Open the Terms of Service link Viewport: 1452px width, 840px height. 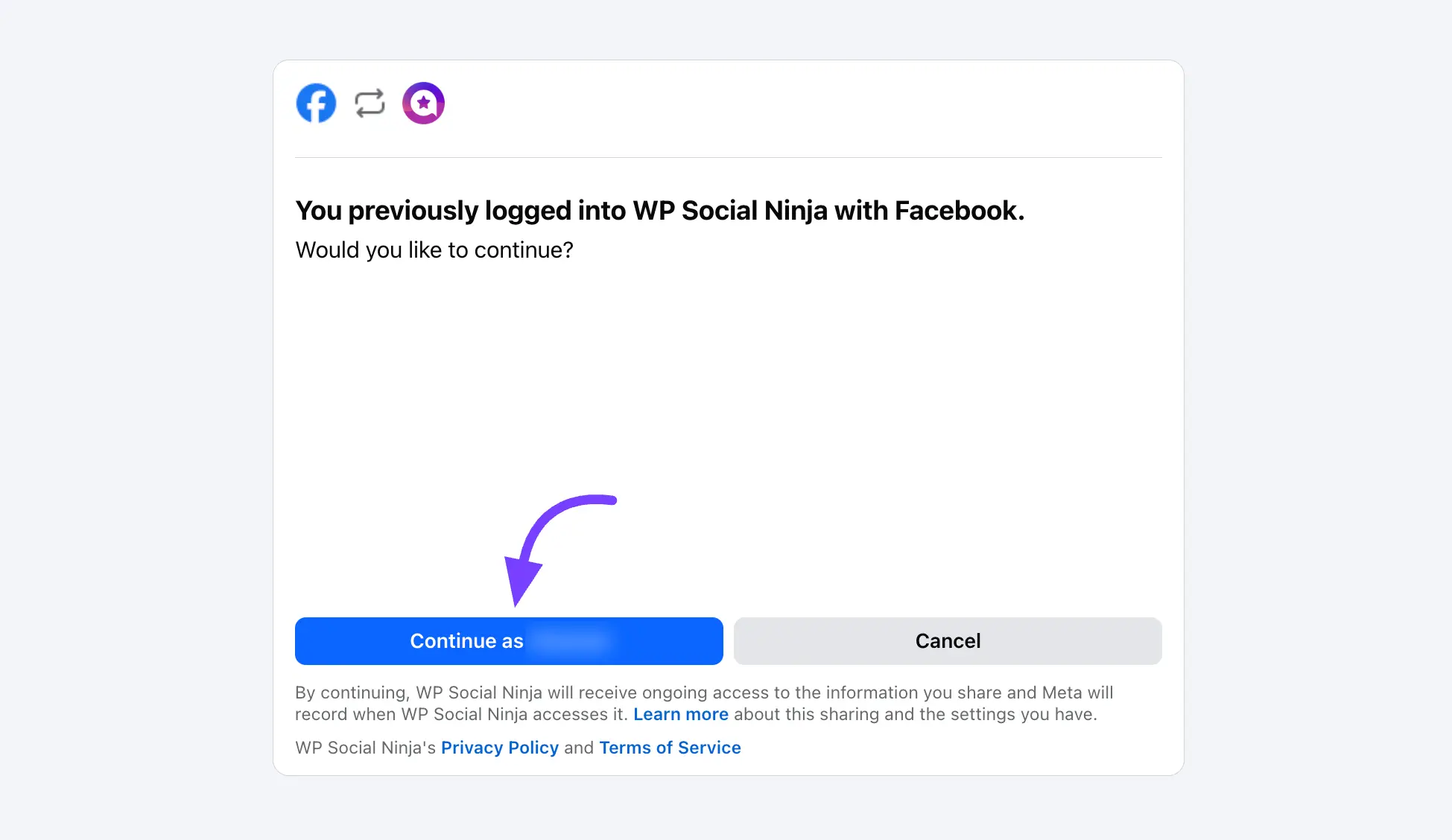click(669, 748)
